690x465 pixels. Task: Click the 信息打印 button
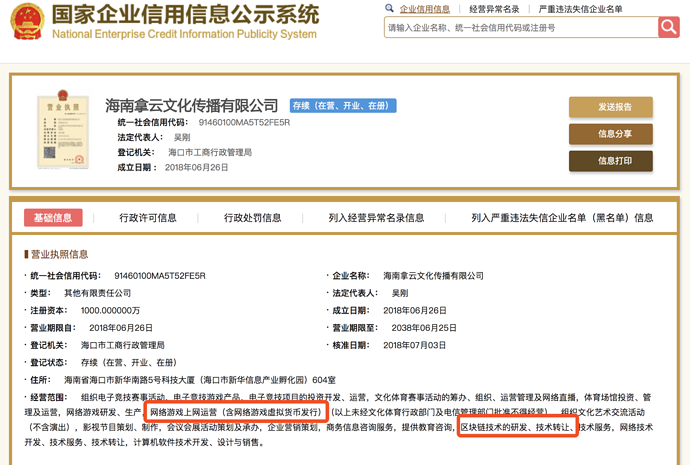(x=610, y=161)
